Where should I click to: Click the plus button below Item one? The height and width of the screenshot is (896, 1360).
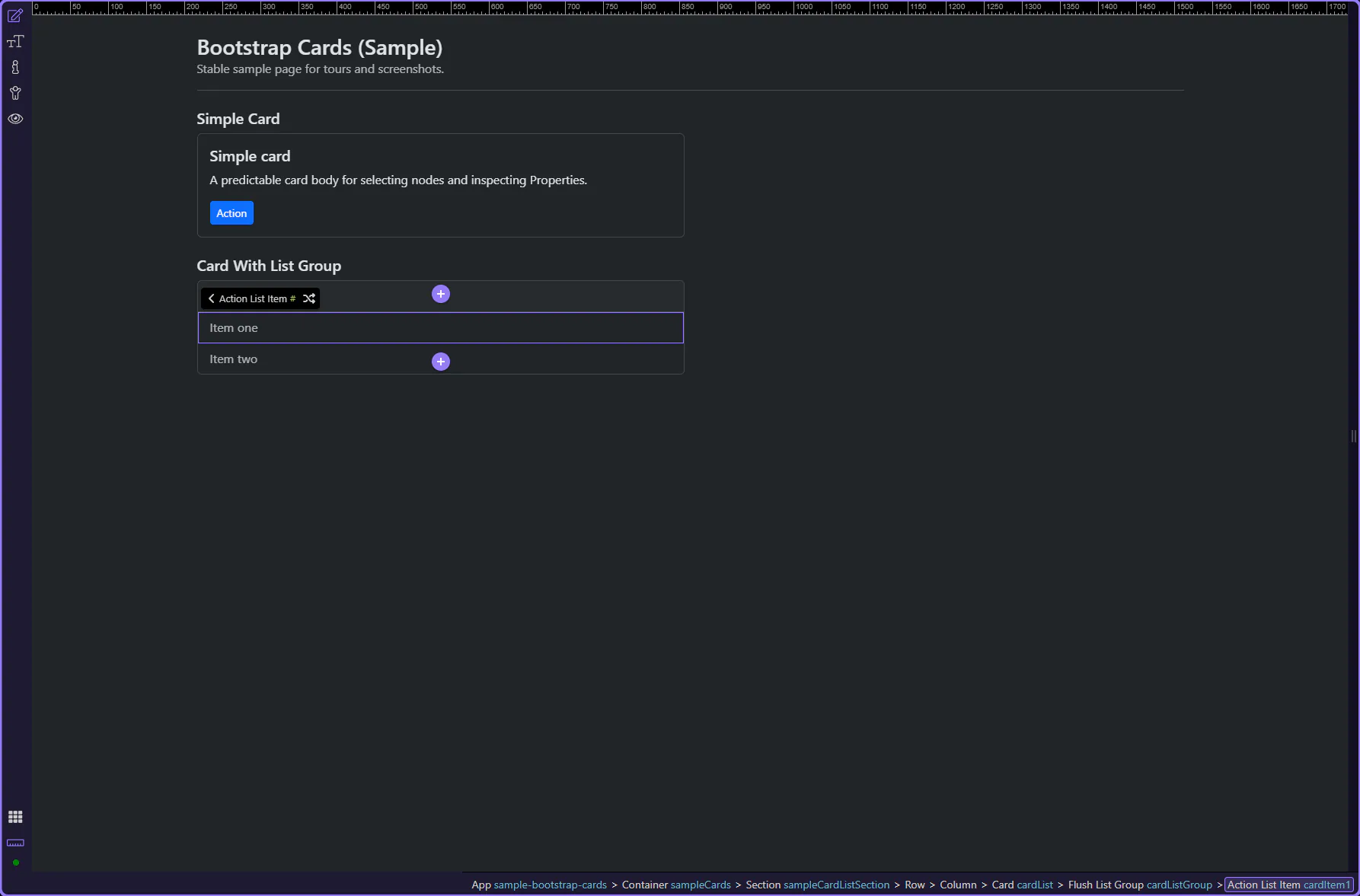(x=440, y=362)
